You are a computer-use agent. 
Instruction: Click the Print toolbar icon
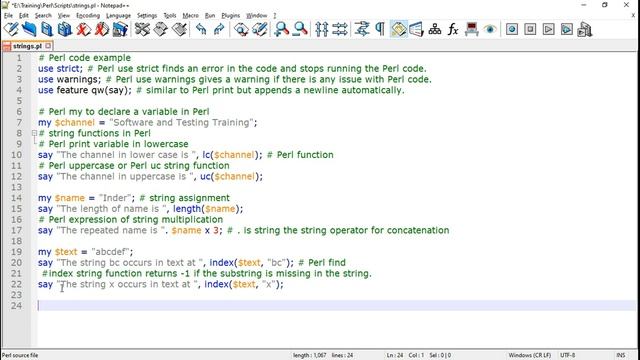point(120,29)
